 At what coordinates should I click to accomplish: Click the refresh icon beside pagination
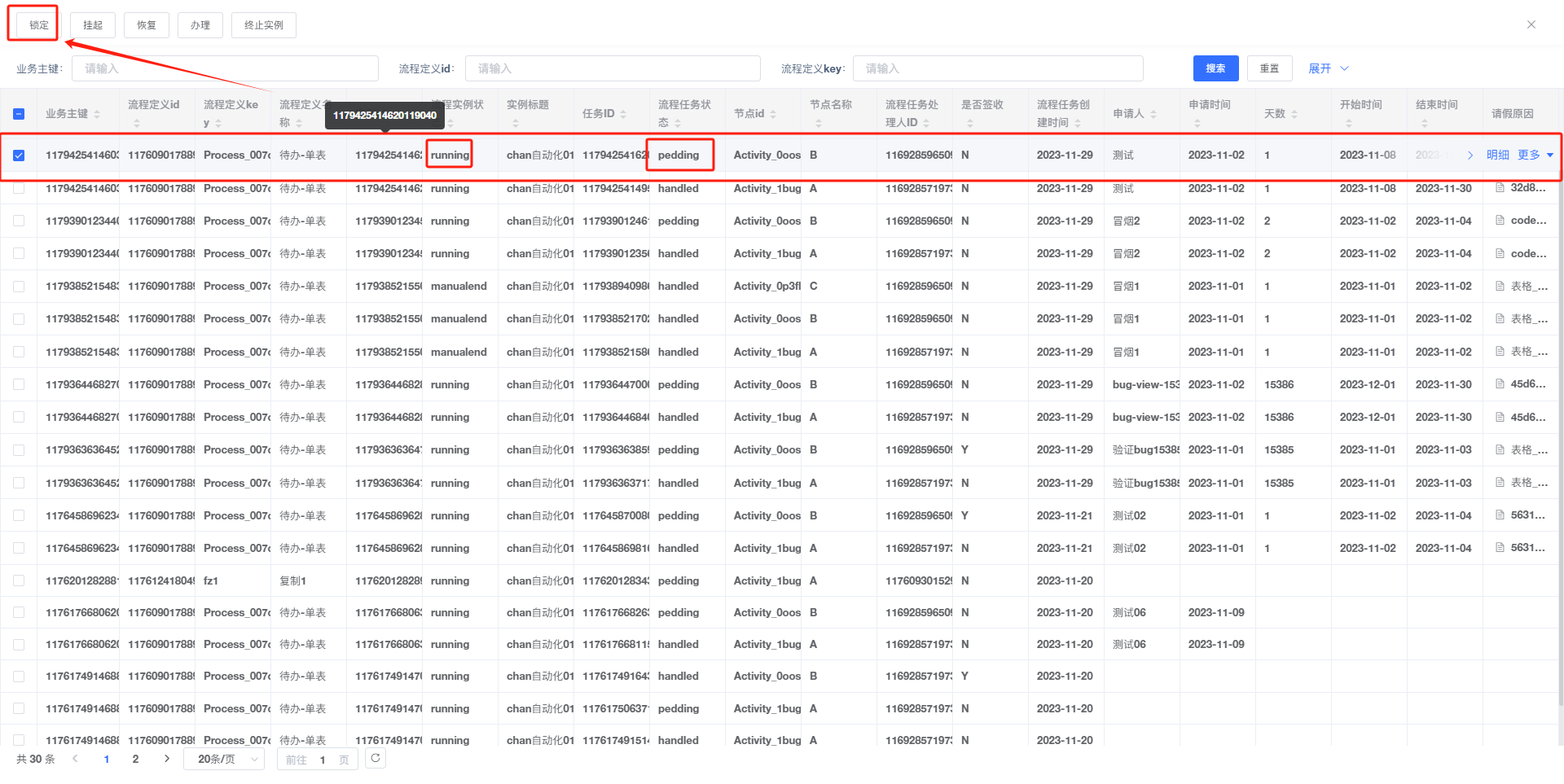pos(375,758)
